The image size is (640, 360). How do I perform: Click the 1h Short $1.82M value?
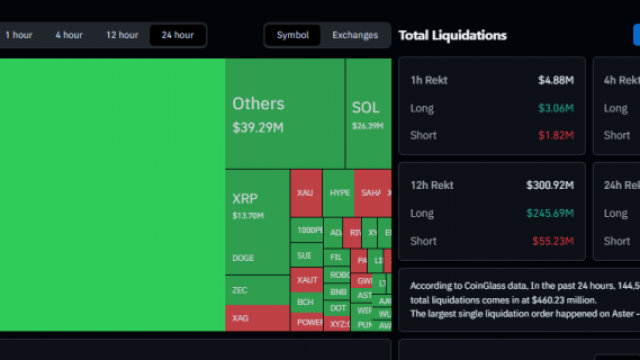point(556,135)
